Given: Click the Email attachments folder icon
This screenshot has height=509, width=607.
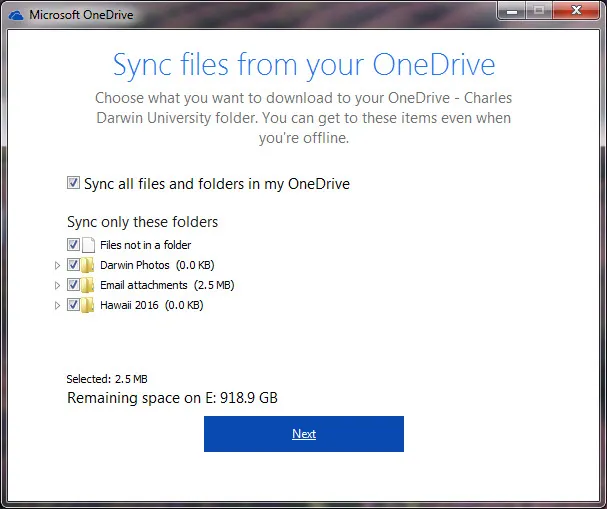Looking at the screenshot, I should 87,285.
